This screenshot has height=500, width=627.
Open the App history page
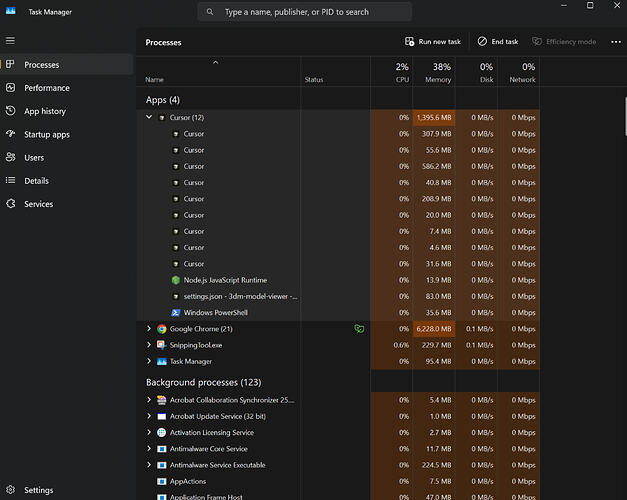point(67,111)
